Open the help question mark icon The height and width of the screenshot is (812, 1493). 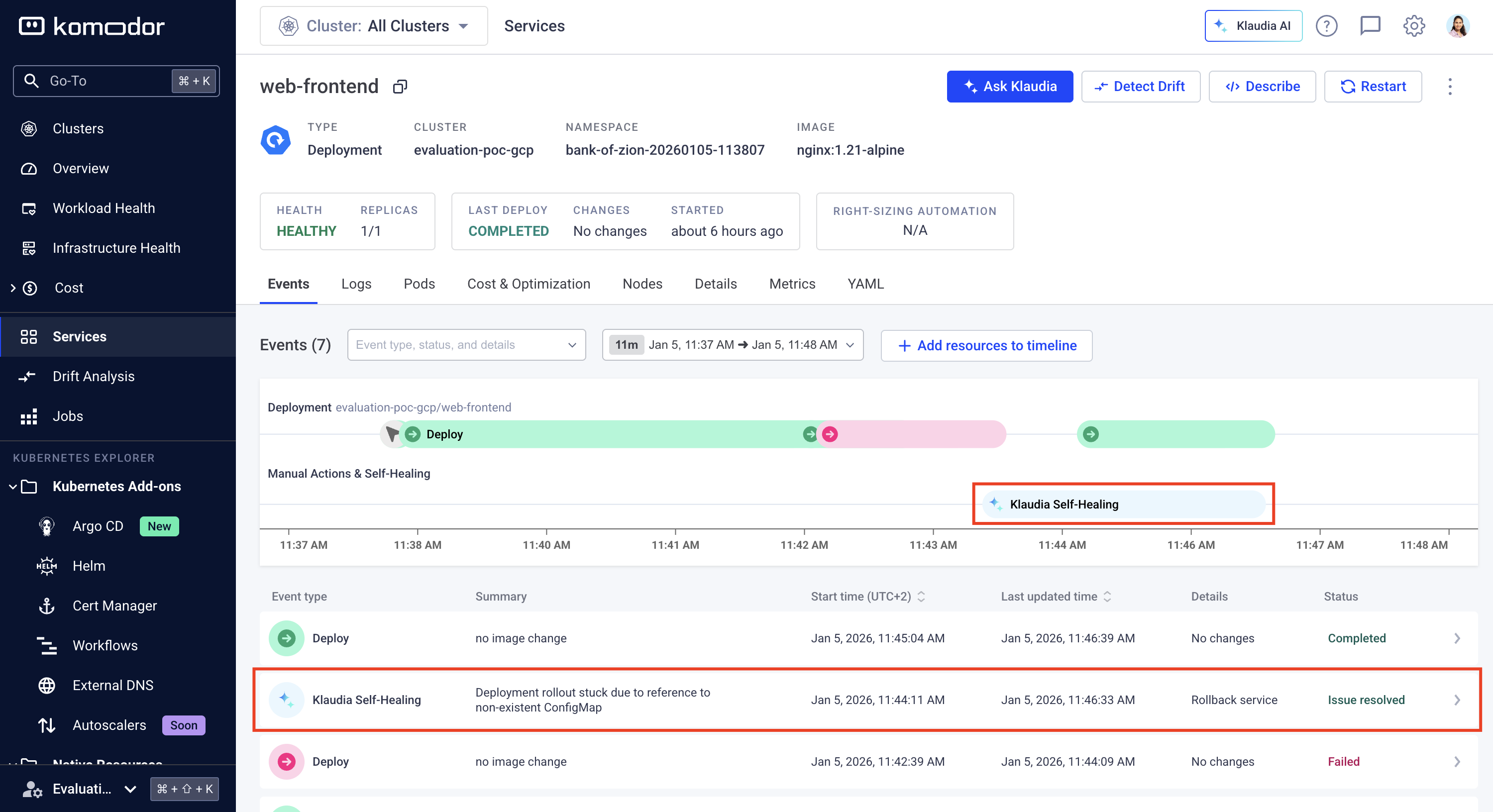tap(1326, 26)
